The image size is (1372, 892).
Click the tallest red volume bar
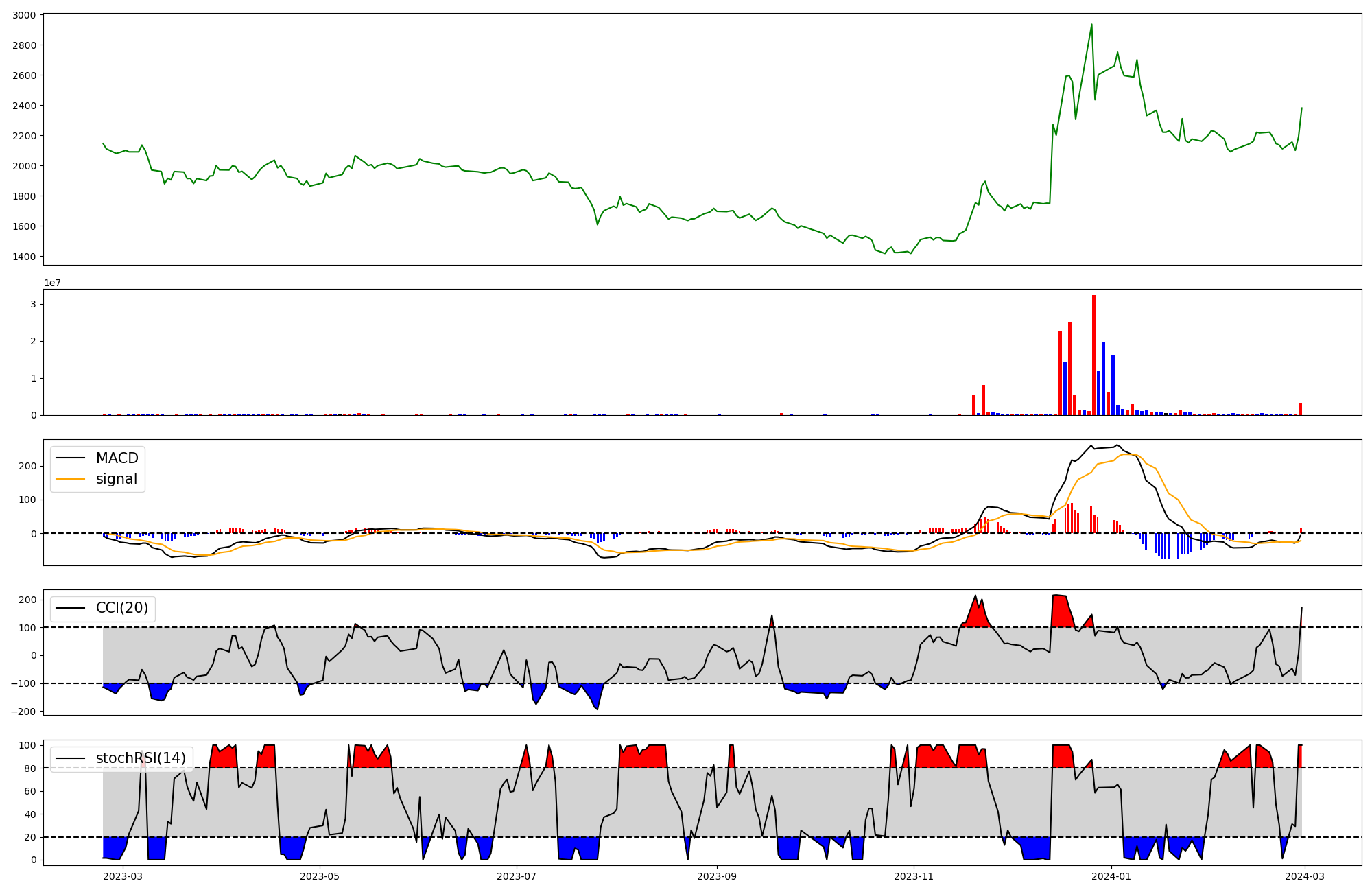pyautogui.click(x=1093, y=357)
